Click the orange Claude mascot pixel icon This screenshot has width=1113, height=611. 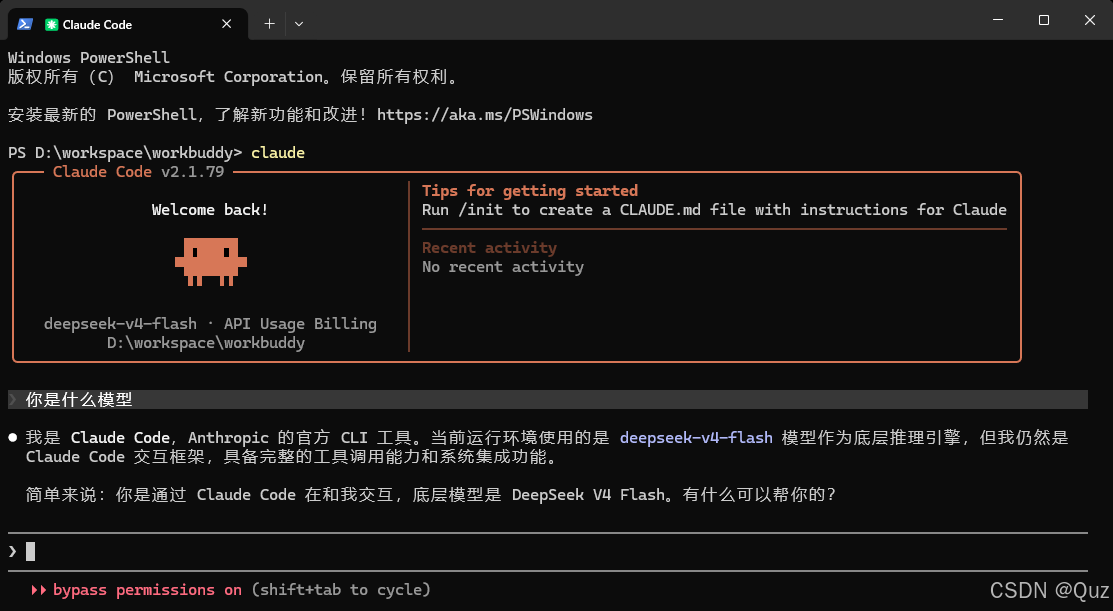coord(211,262)
